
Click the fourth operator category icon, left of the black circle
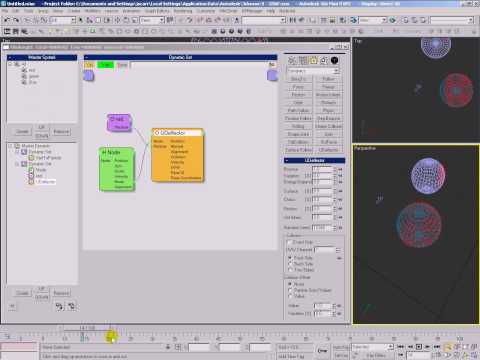[324, 60]
